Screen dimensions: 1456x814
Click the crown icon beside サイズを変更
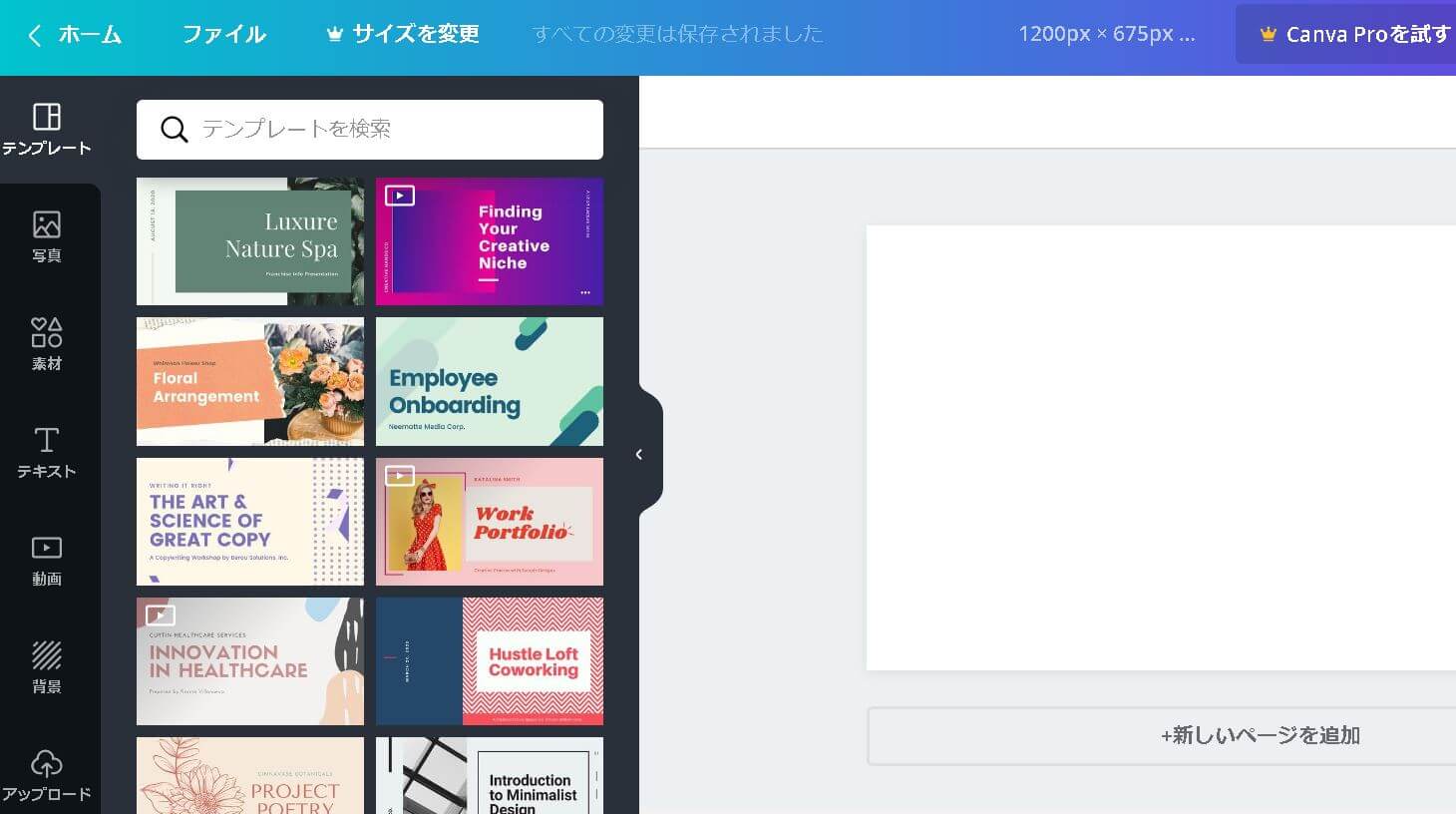click(335, 34)
